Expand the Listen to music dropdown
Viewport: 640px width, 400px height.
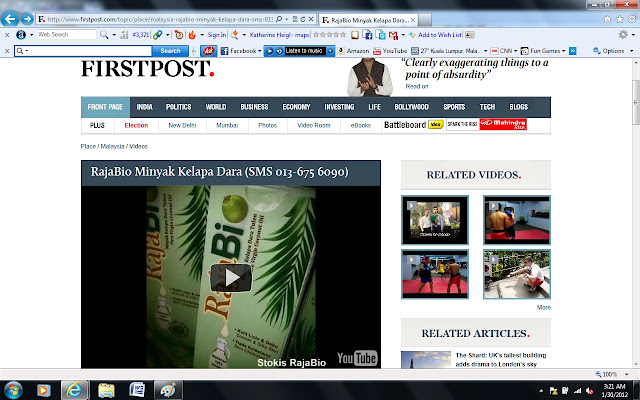(x=330, y=51)
